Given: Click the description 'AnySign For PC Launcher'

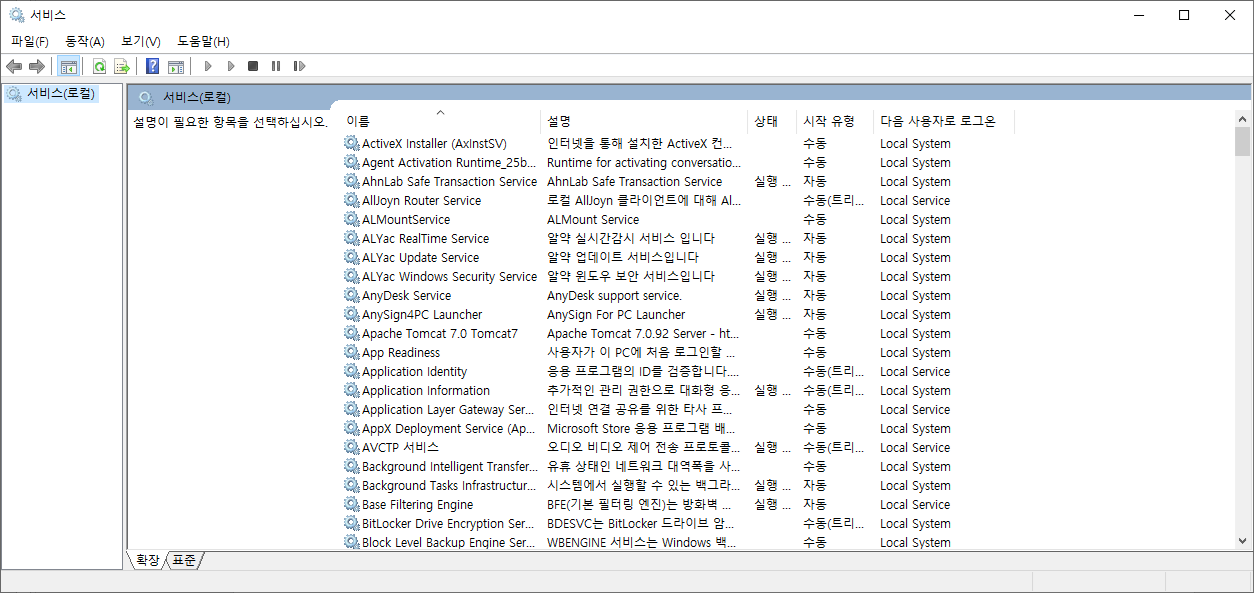Looking at the screenshot, I should pyautogui.click(x=616, y=314).
